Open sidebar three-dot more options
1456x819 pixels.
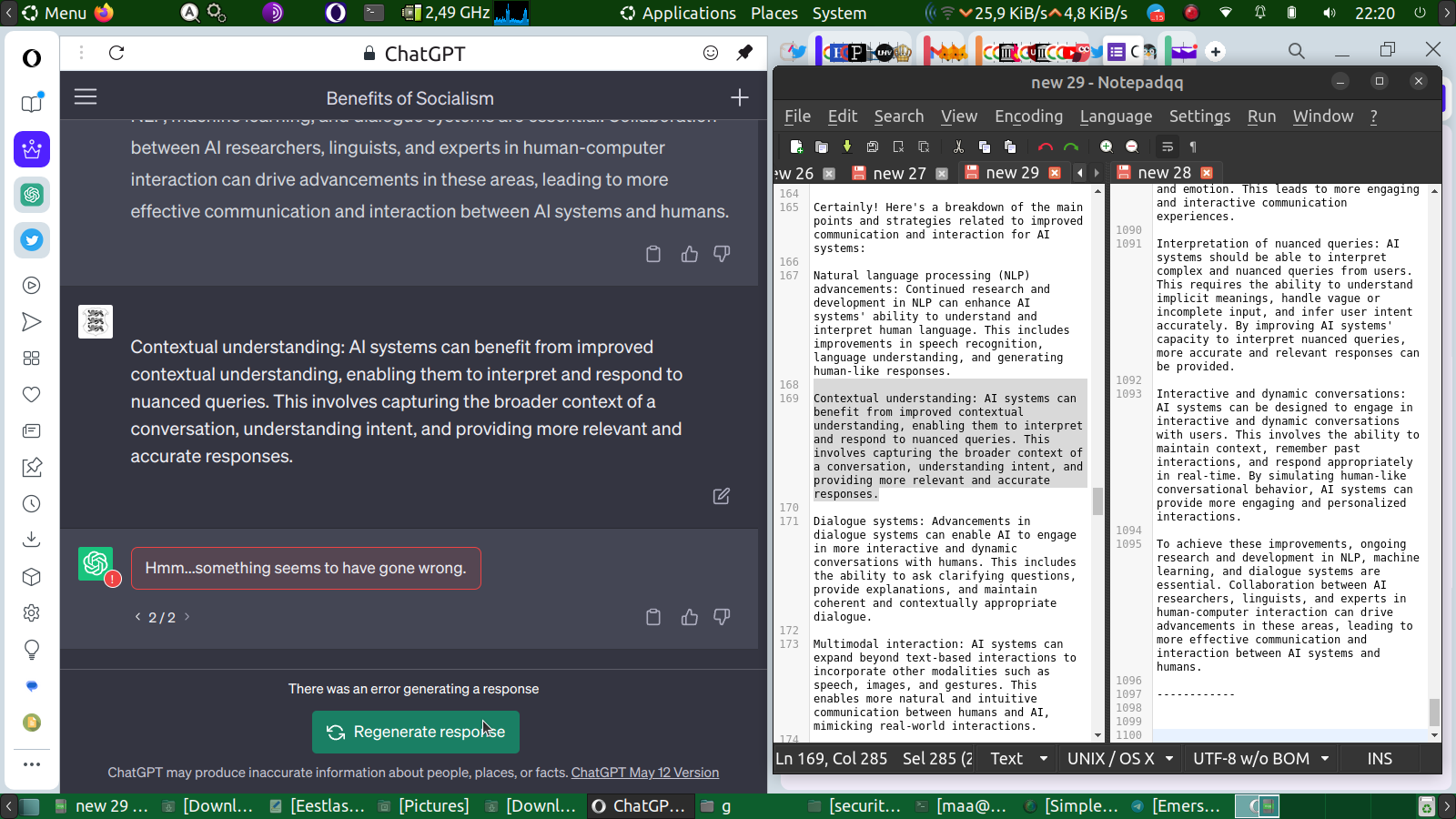click(32, 764)
